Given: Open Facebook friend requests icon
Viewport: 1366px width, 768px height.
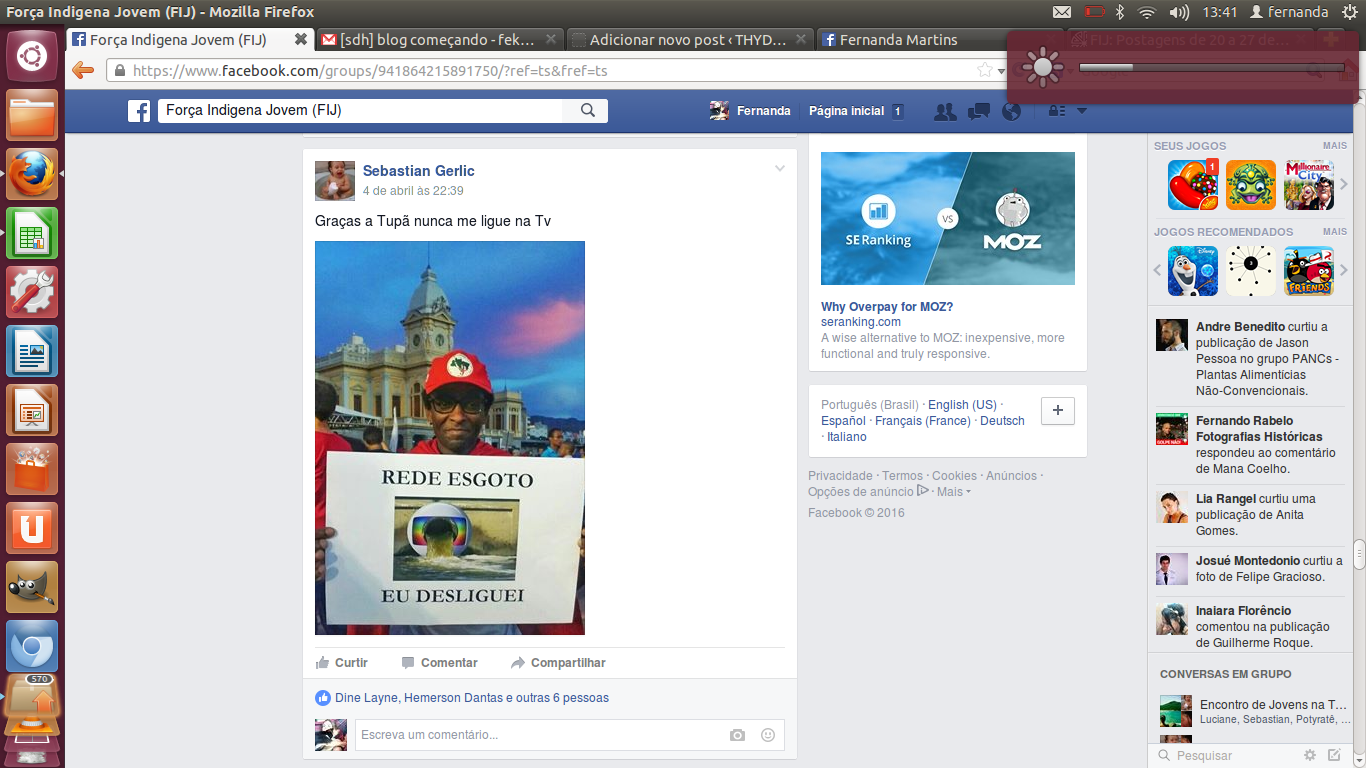Looking at the screenshot, I should (x=945, y=111).
